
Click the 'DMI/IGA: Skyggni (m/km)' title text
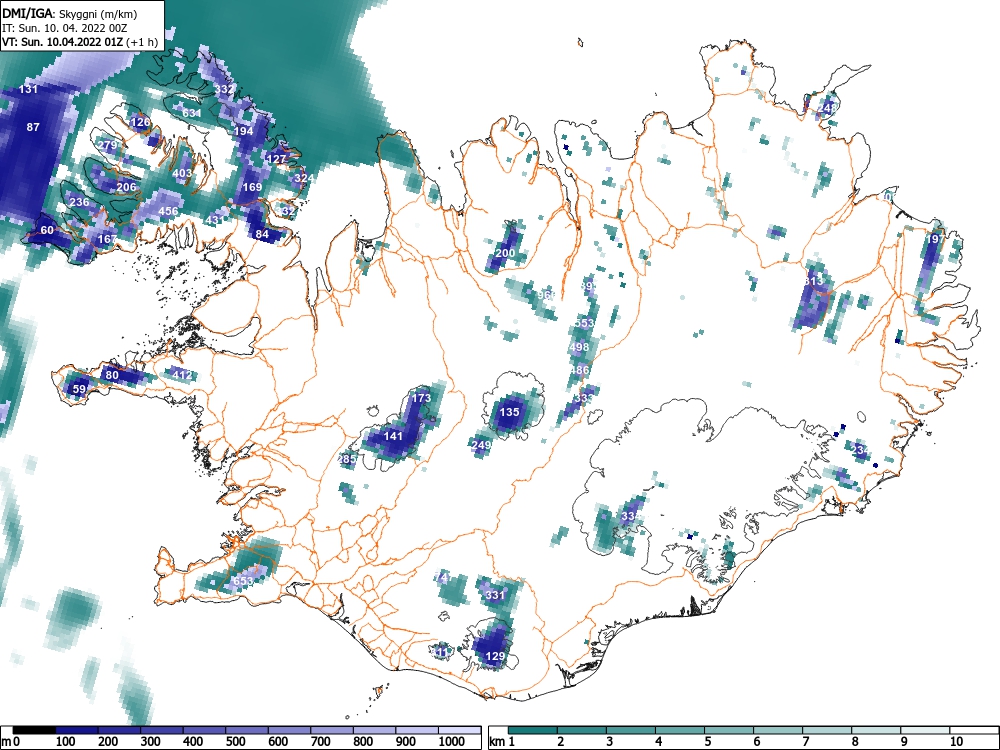click(70, 14)
